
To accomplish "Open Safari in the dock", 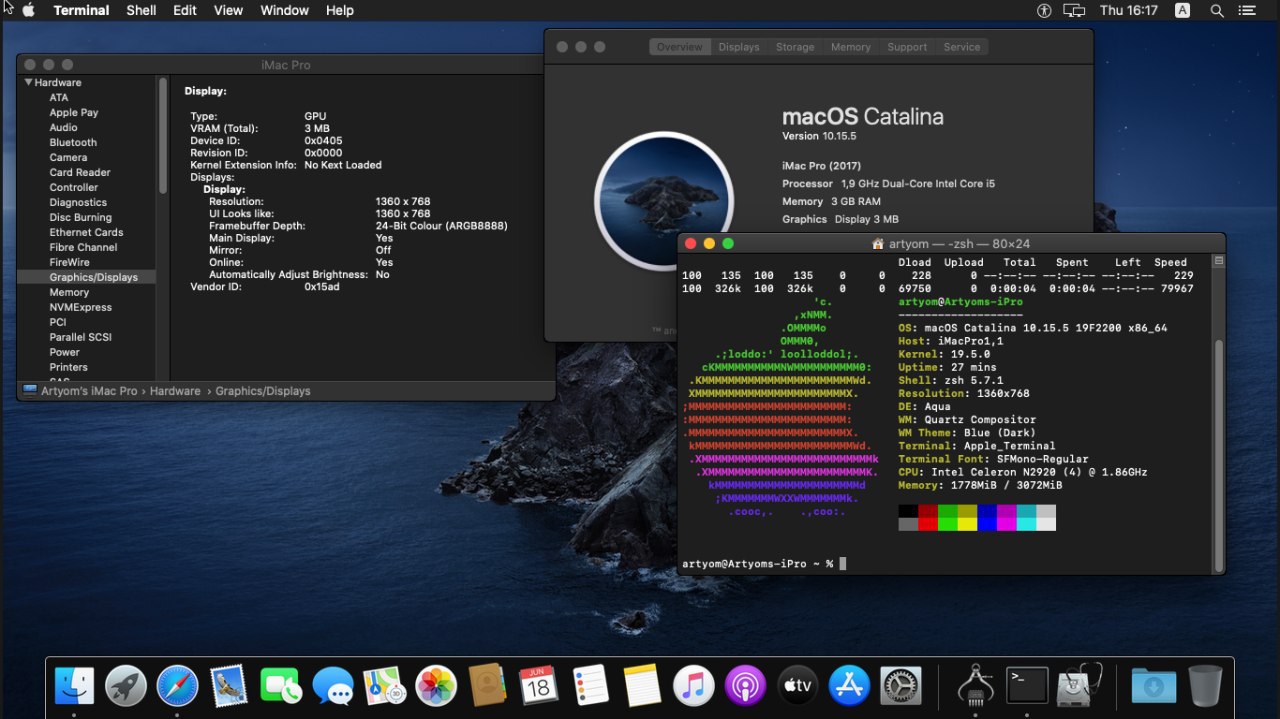I will 178,686.
